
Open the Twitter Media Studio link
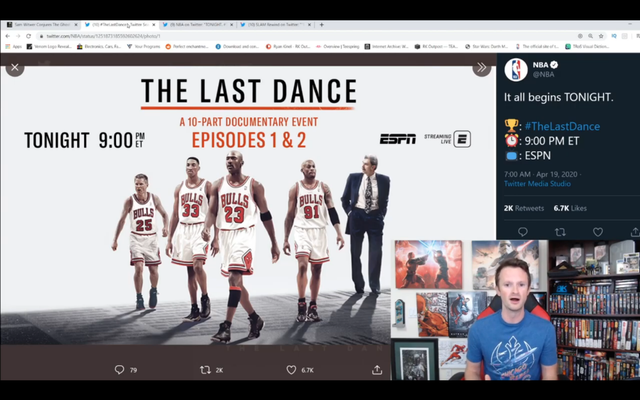(537, 184)
